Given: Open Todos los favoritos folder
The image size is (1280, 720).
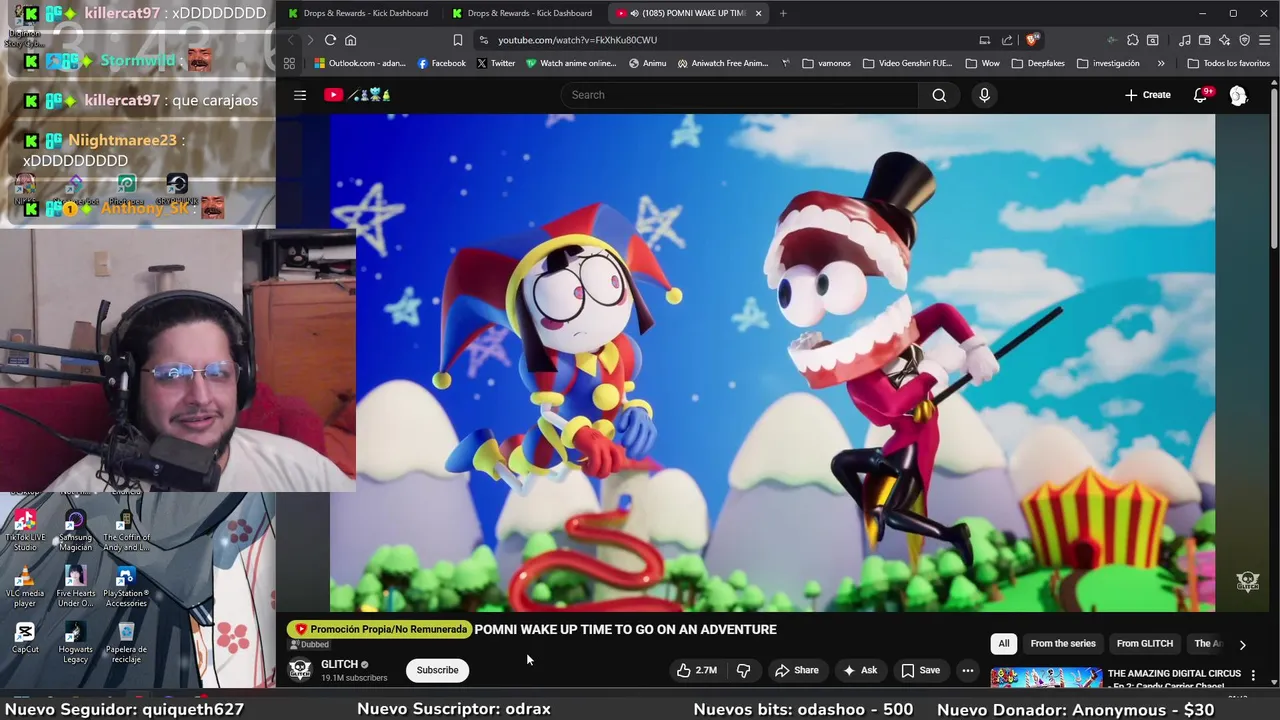Looking at the screenshot, I should tap(1228, 63).
